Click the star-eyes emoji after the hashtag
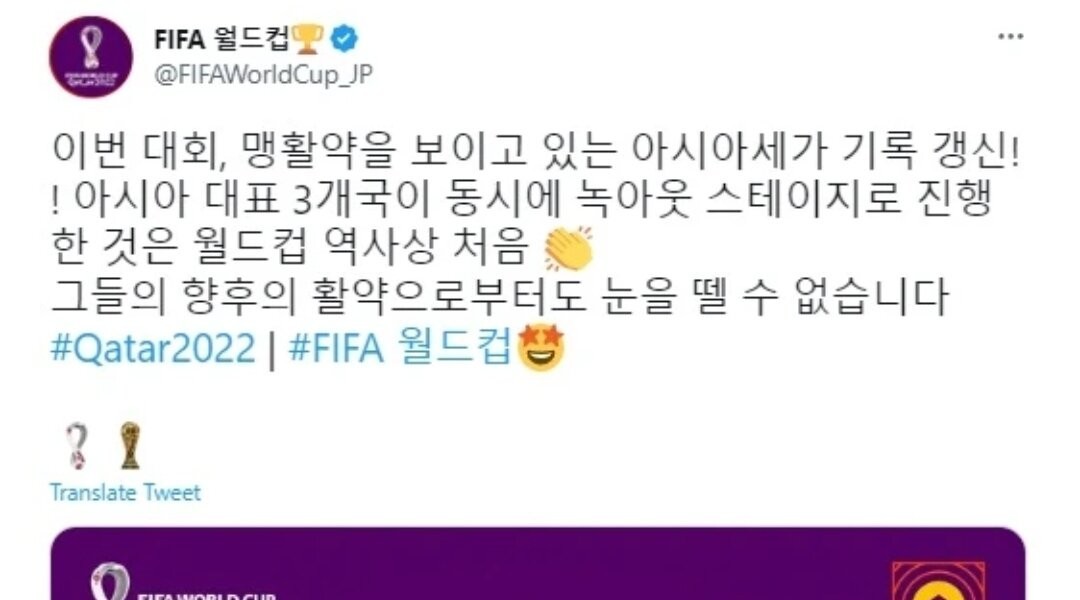The width and height of the screenshot is (1080, 600). pos(541,348)
